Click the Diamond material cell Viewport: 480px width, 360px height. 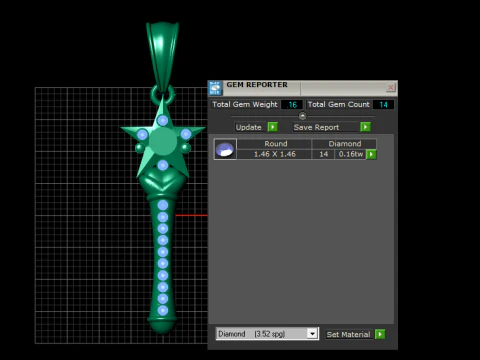tap(345, 144)
